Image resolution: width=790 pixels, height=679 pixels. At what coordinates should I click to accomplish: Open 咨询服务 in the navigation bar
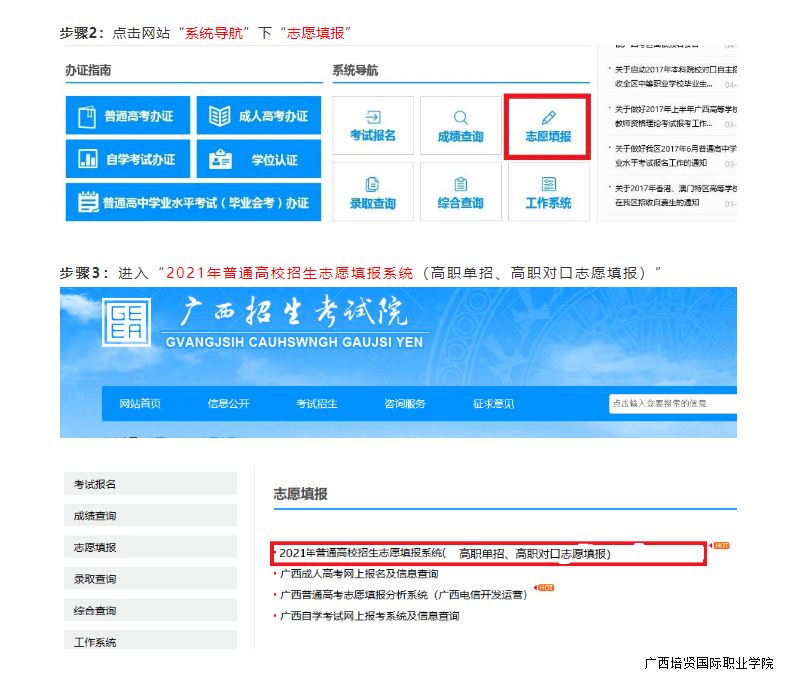[x=405, y=403]
